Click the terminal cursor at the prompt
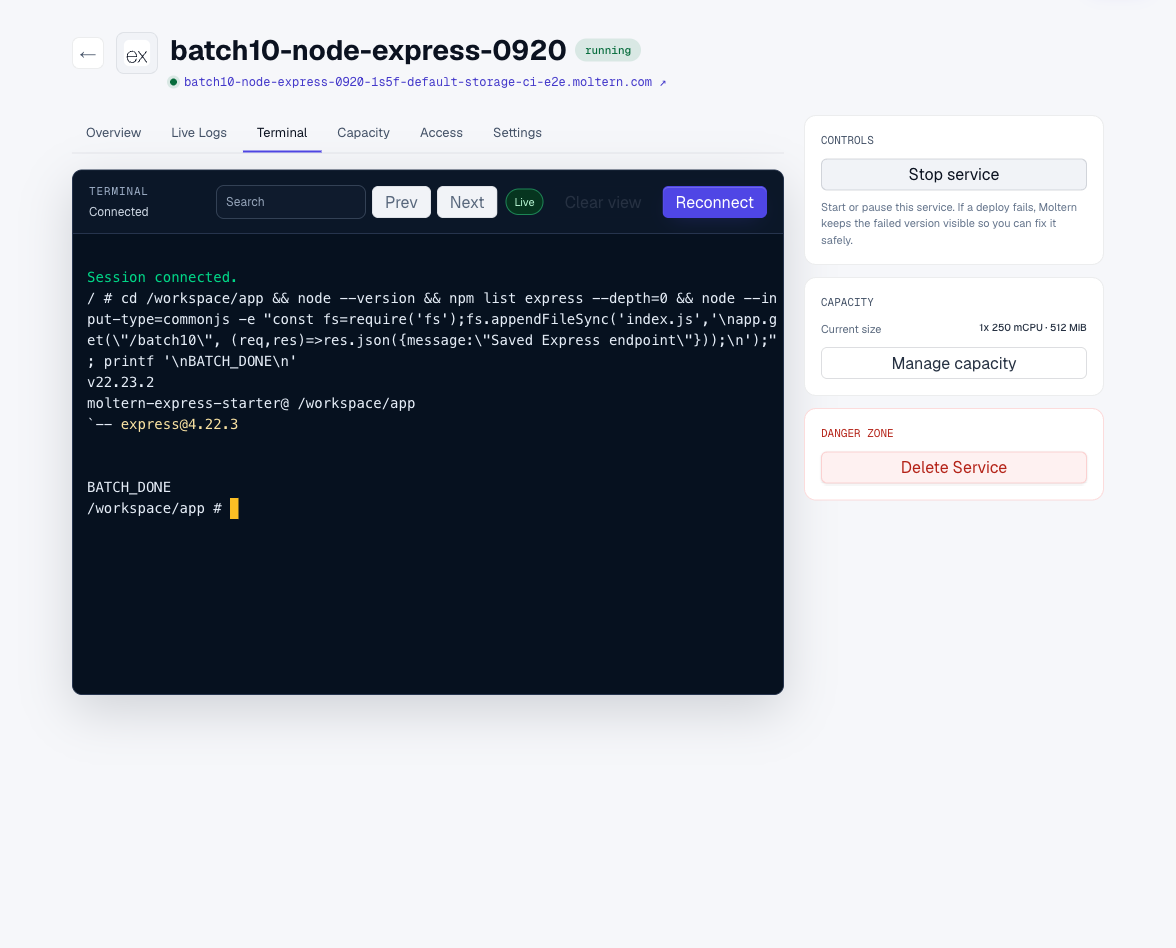Viewport: 1176px width, 948px height. [x=234, y=508]
